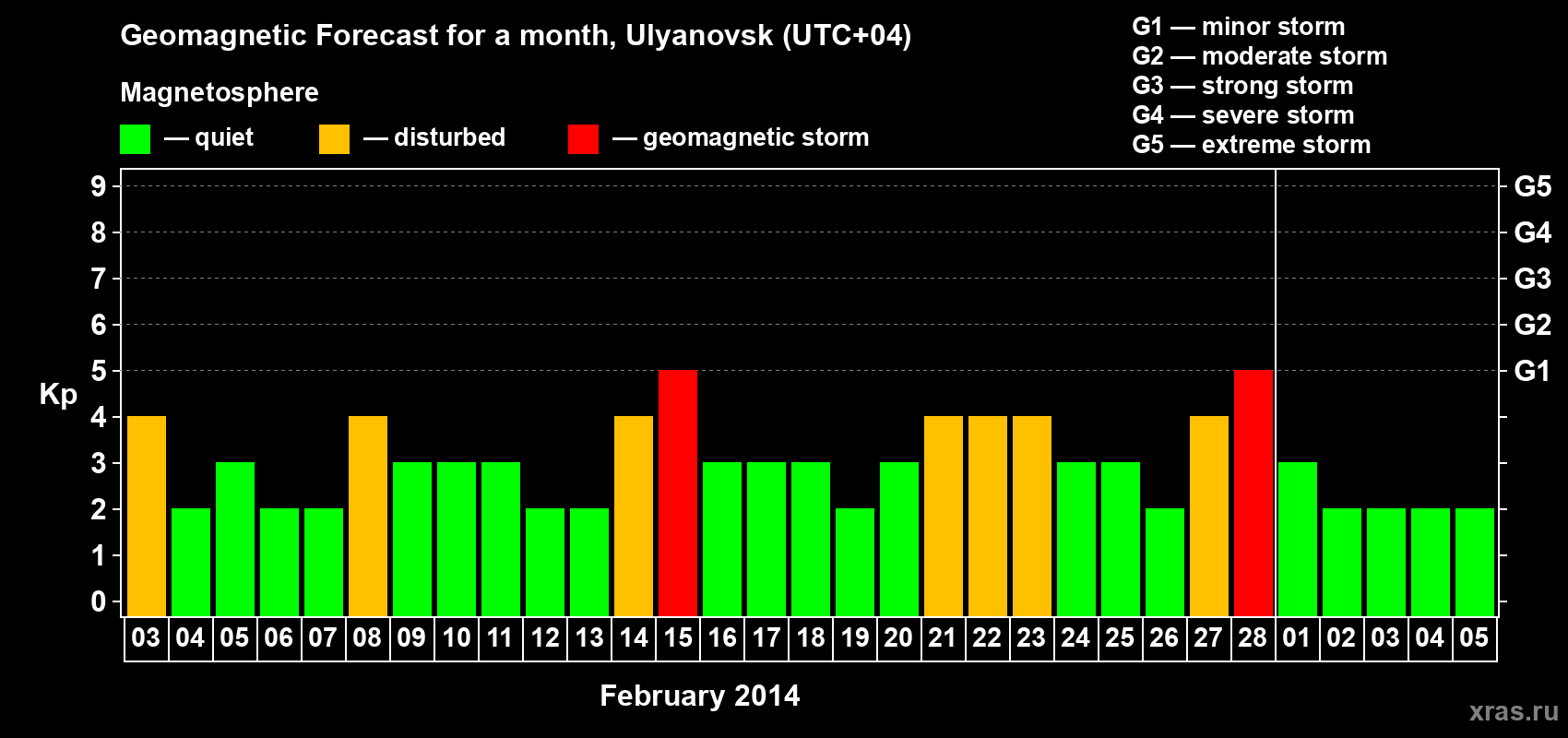Screen dimensions: 1568x738
Task: Click the G1 label on right axis
Action: 1532,371
